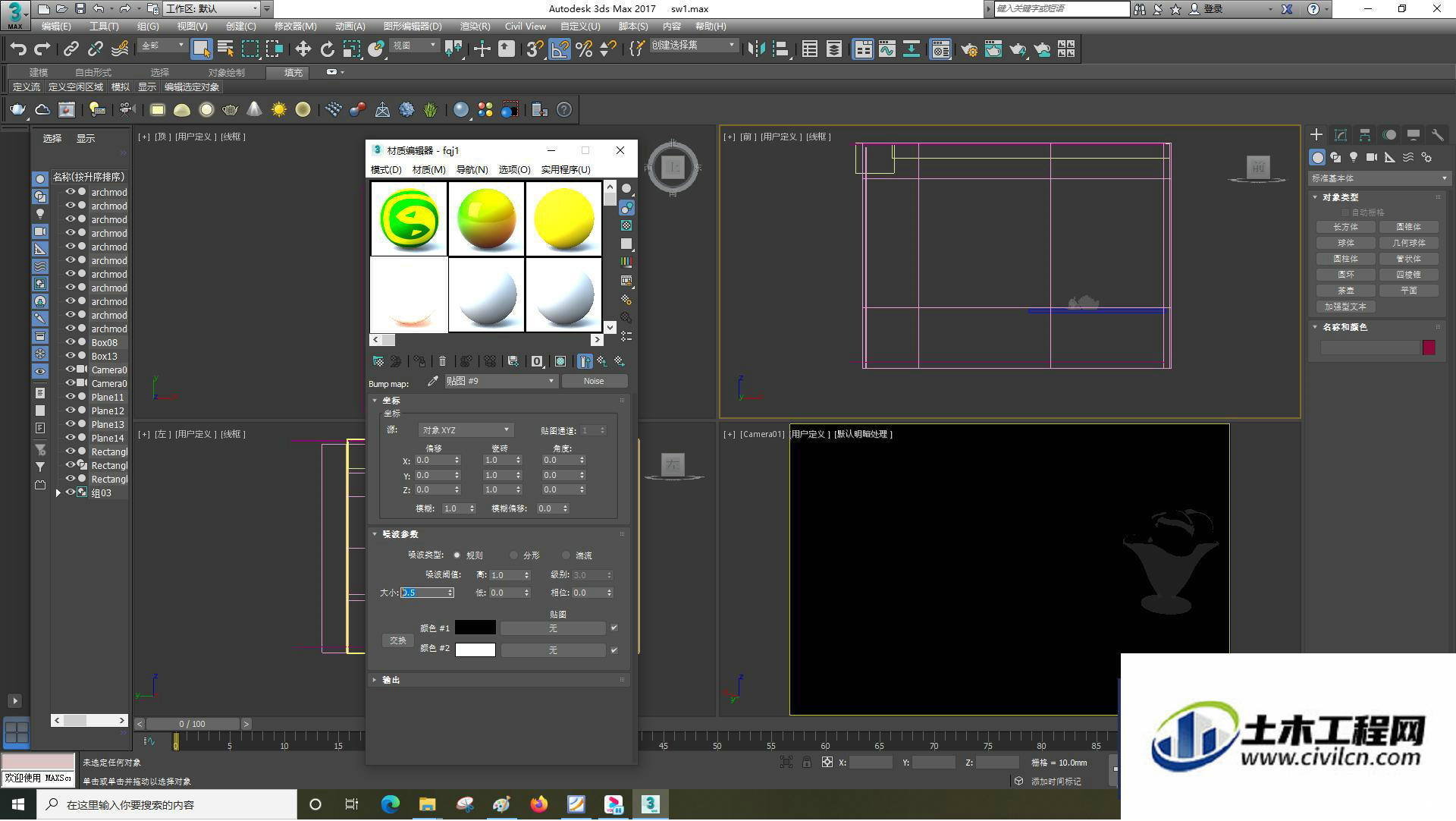Open the white 颜色 #2 swatch
The image size is (1456, 821).
475,650
